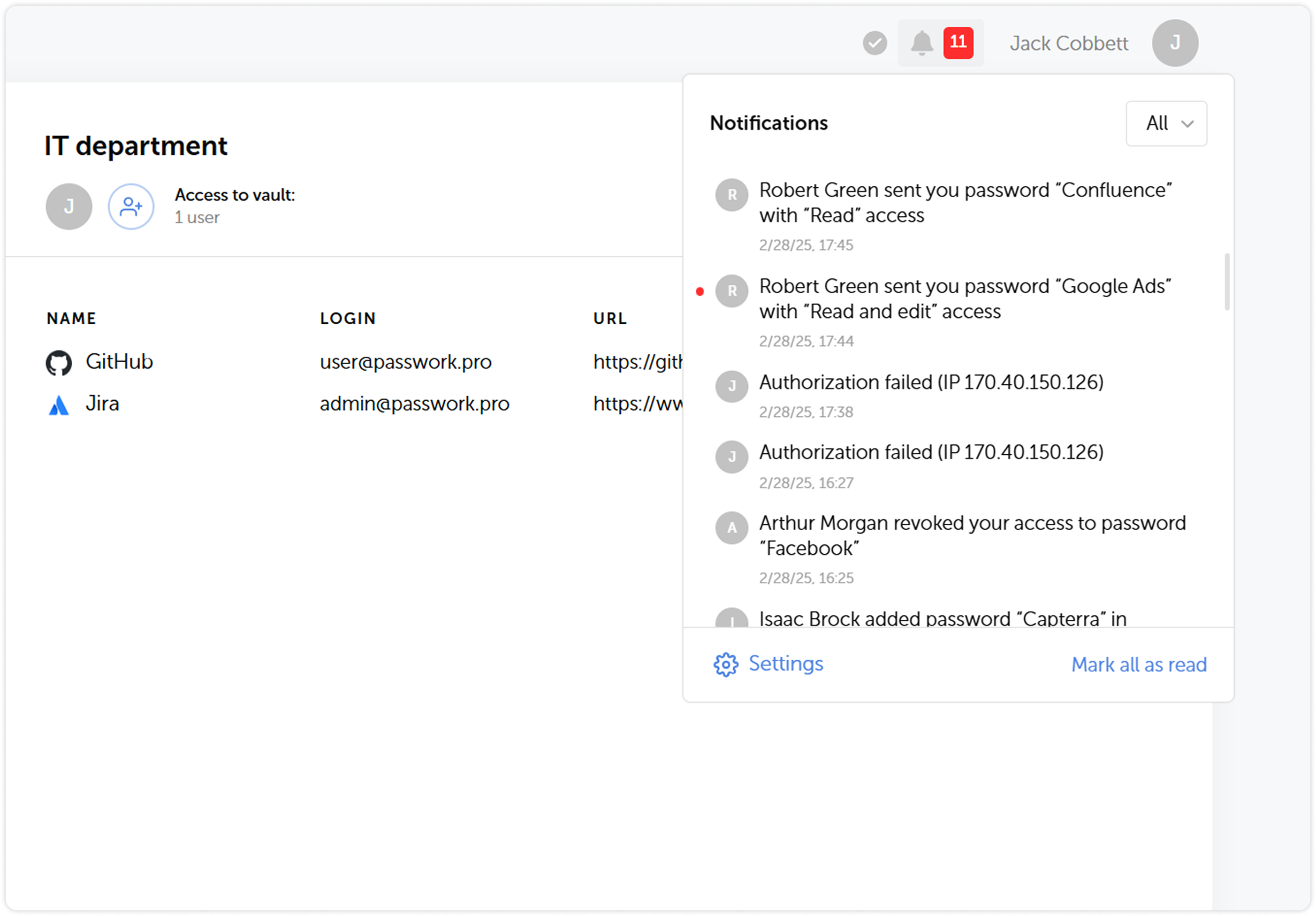Open the Settings link in notifications panel
Screen dimensions: 1316x916
coord(786,664)
